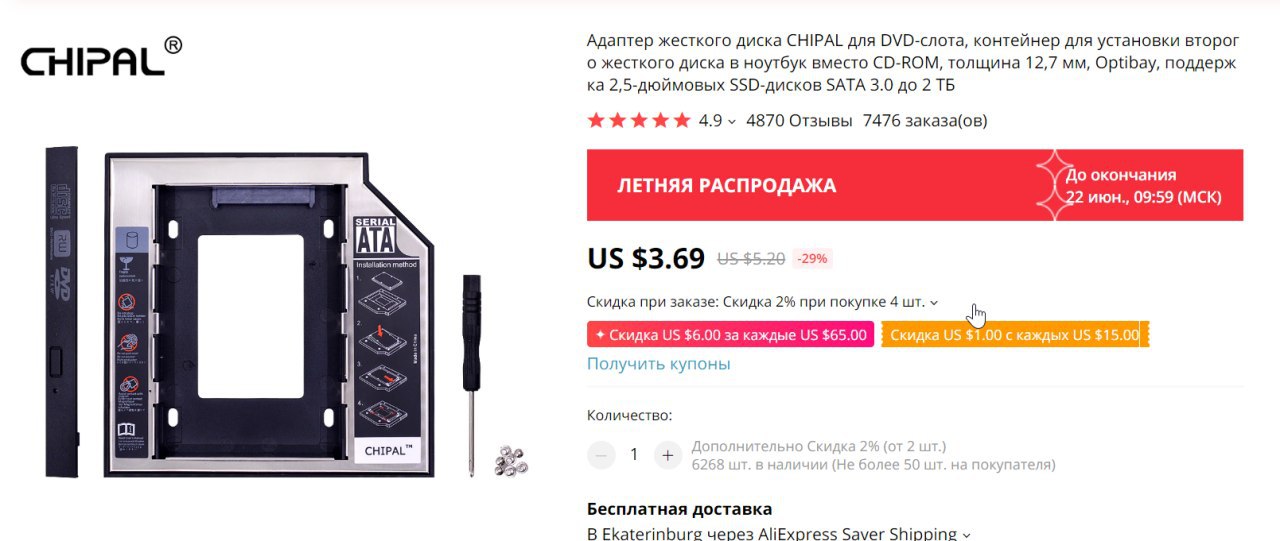This screenshot has width=1280, height=541.
Task: Click the ЛЕТНЯЯ РАСПРОДАЖА sale banner
Action: 915,185
